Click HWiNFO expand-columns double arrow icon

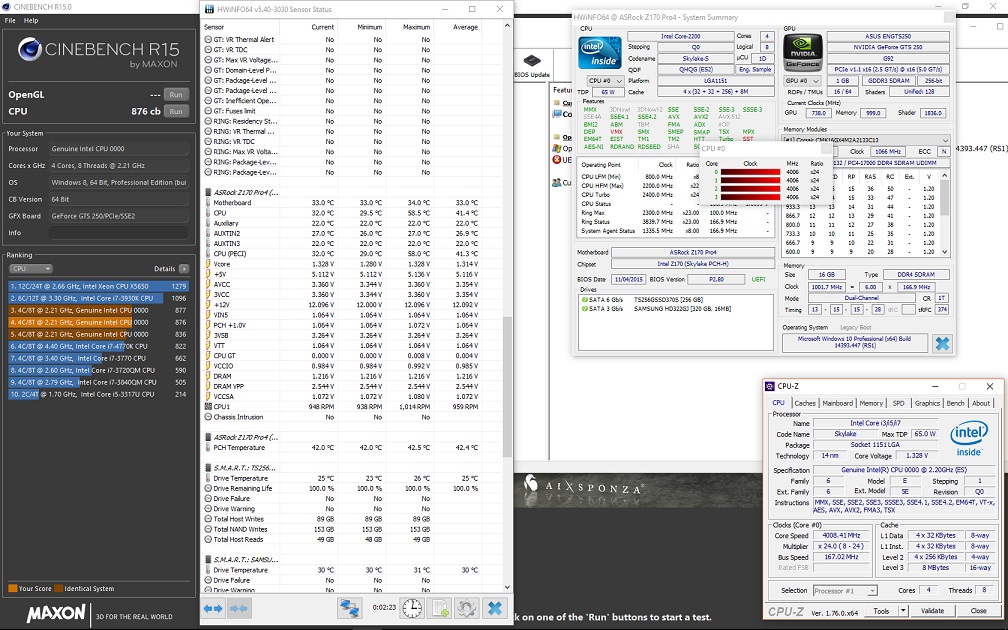click(213, 608)
